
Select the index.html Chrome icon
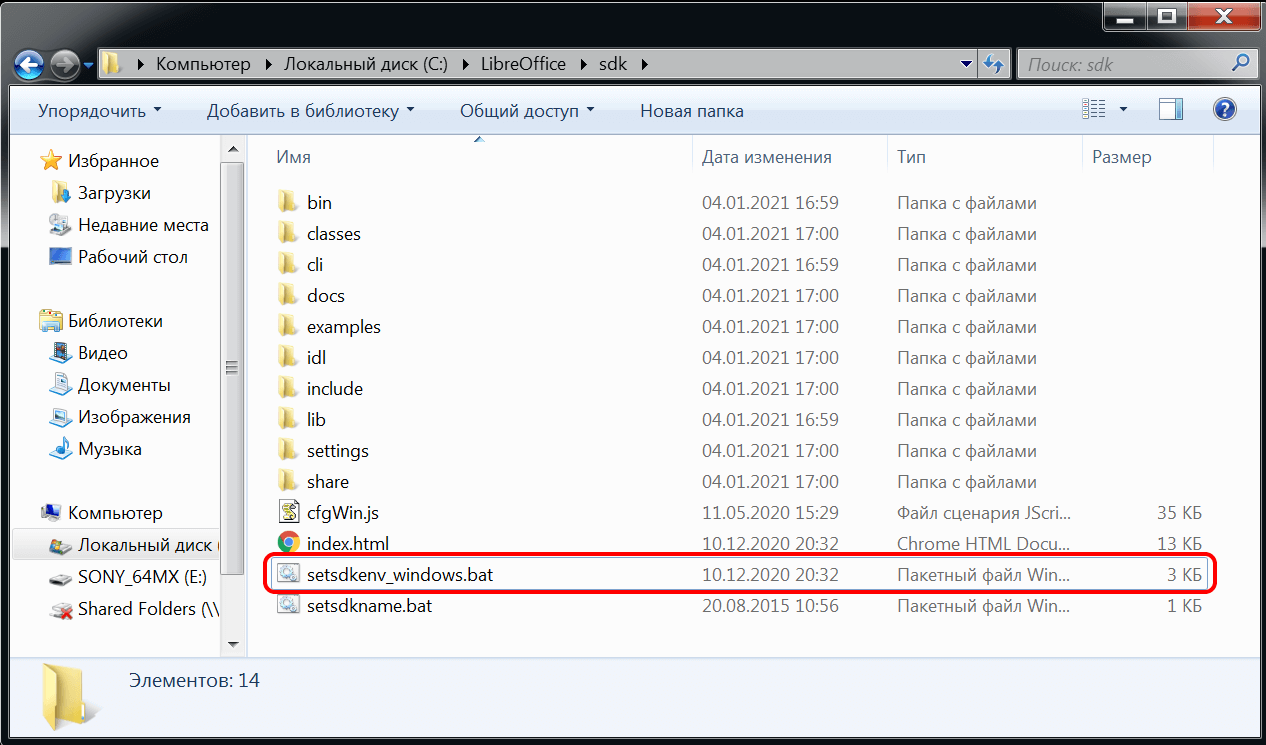click(x=288, y=543)
